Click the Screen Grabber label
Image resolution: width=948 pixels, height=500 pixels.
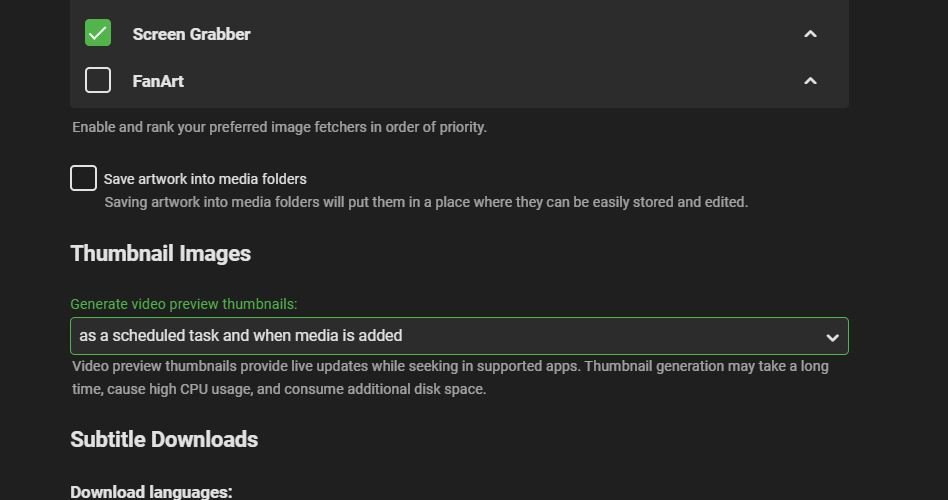191,34
